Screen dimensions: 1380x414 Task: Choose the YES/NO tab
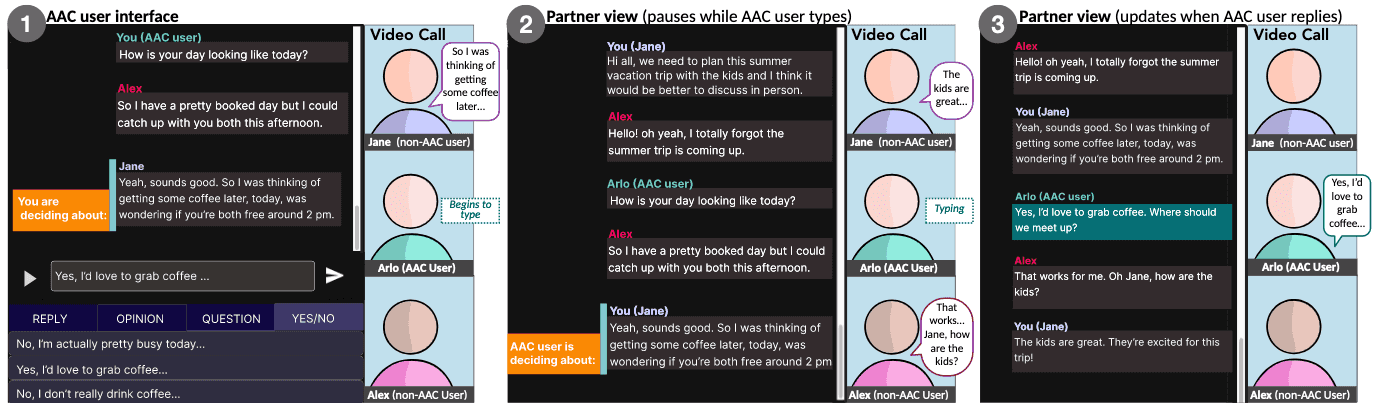(313, 319)
